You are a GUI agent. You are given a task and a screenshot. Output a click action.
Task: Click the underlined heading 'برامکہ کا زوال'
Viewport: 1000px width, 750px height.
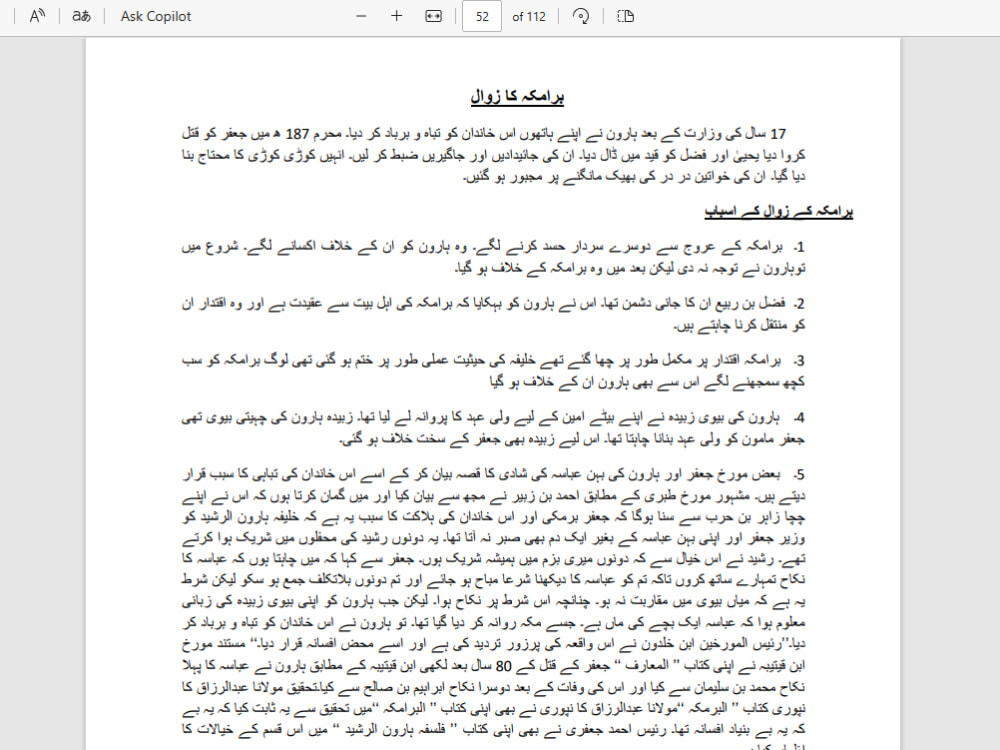517,97
